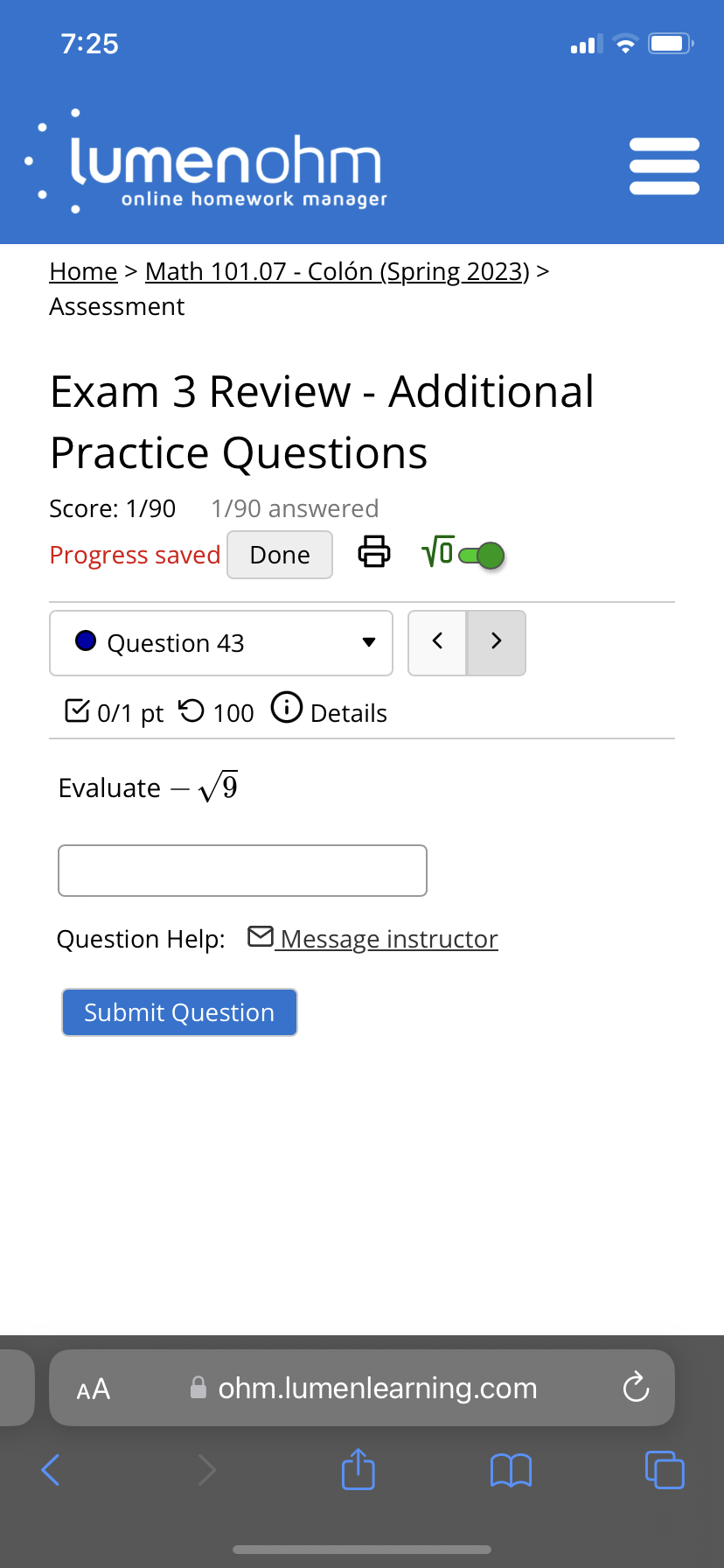The width and height of the screenshot is (724, 1568).
Task: Open Math 101.07 - Colón course link
Action: pos(336,271)
